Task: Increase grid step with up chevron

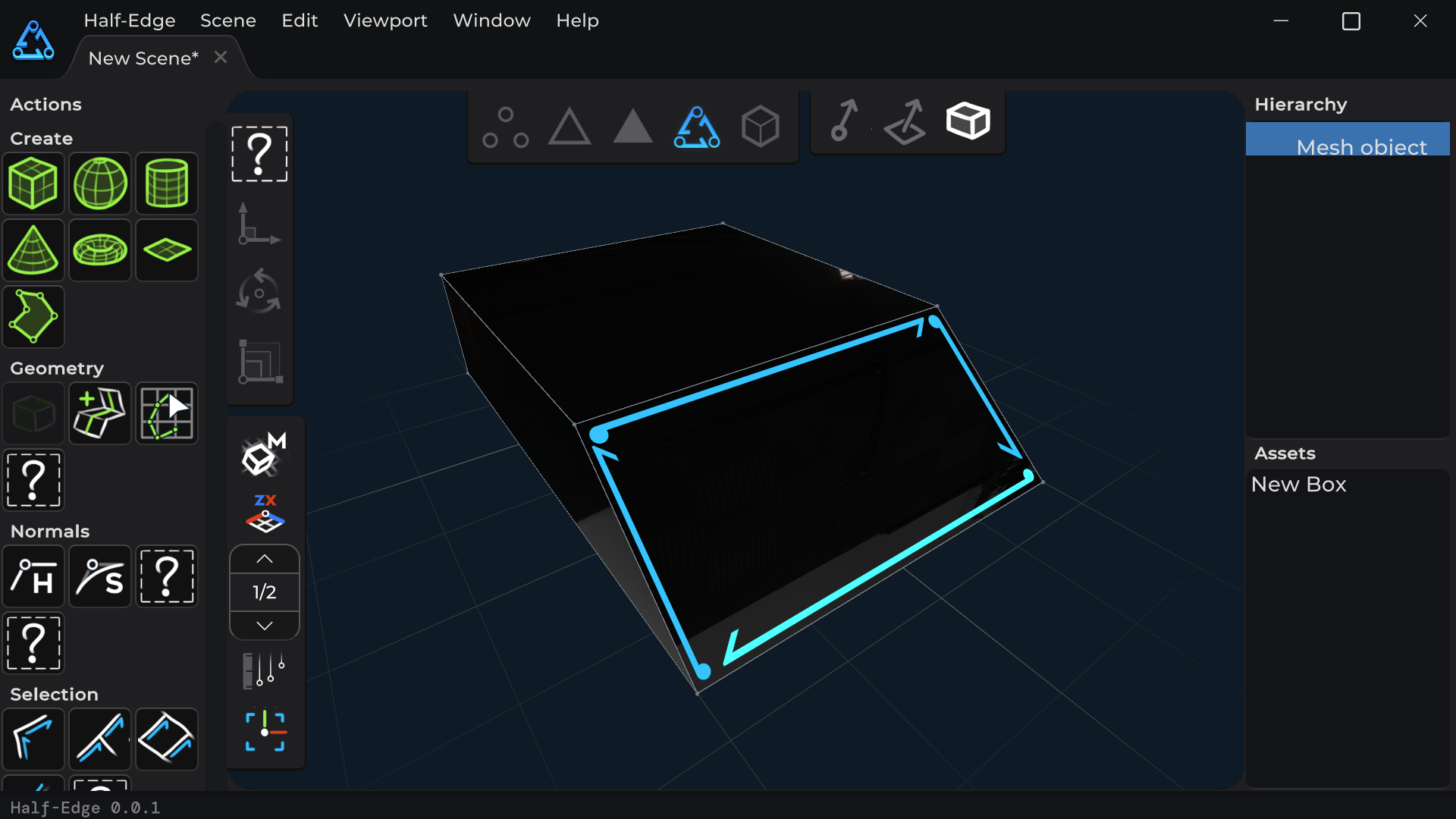Action: click(265, 559)
